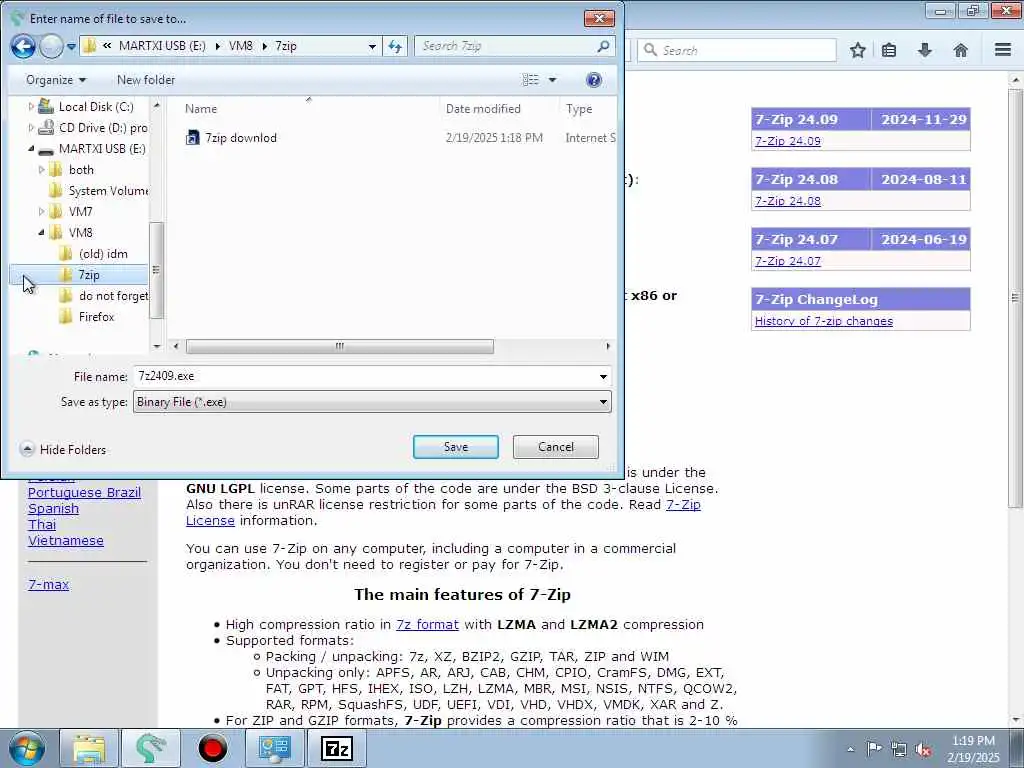Click the File name input field
Image resolution: width=1024 pixels, height=768 pixels.
click(364, 376)
